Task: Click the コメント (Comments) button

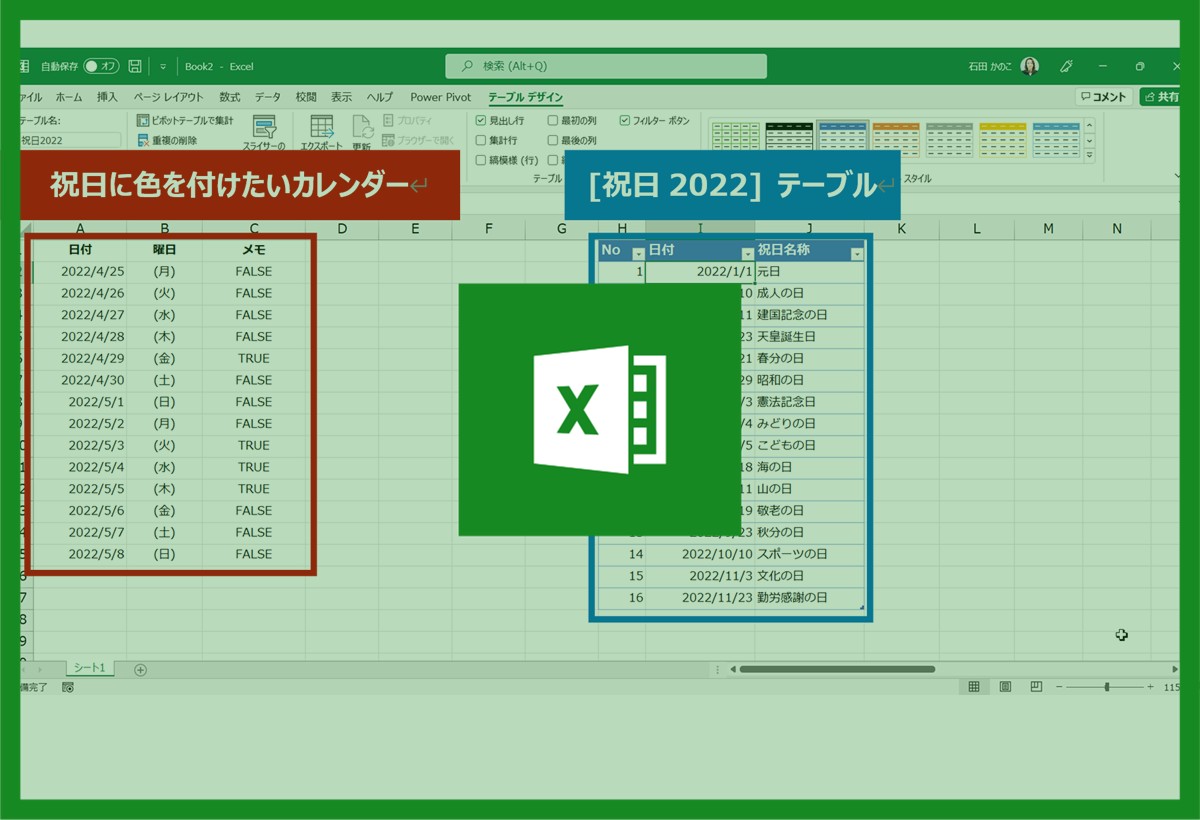Action: [1103, 97]
